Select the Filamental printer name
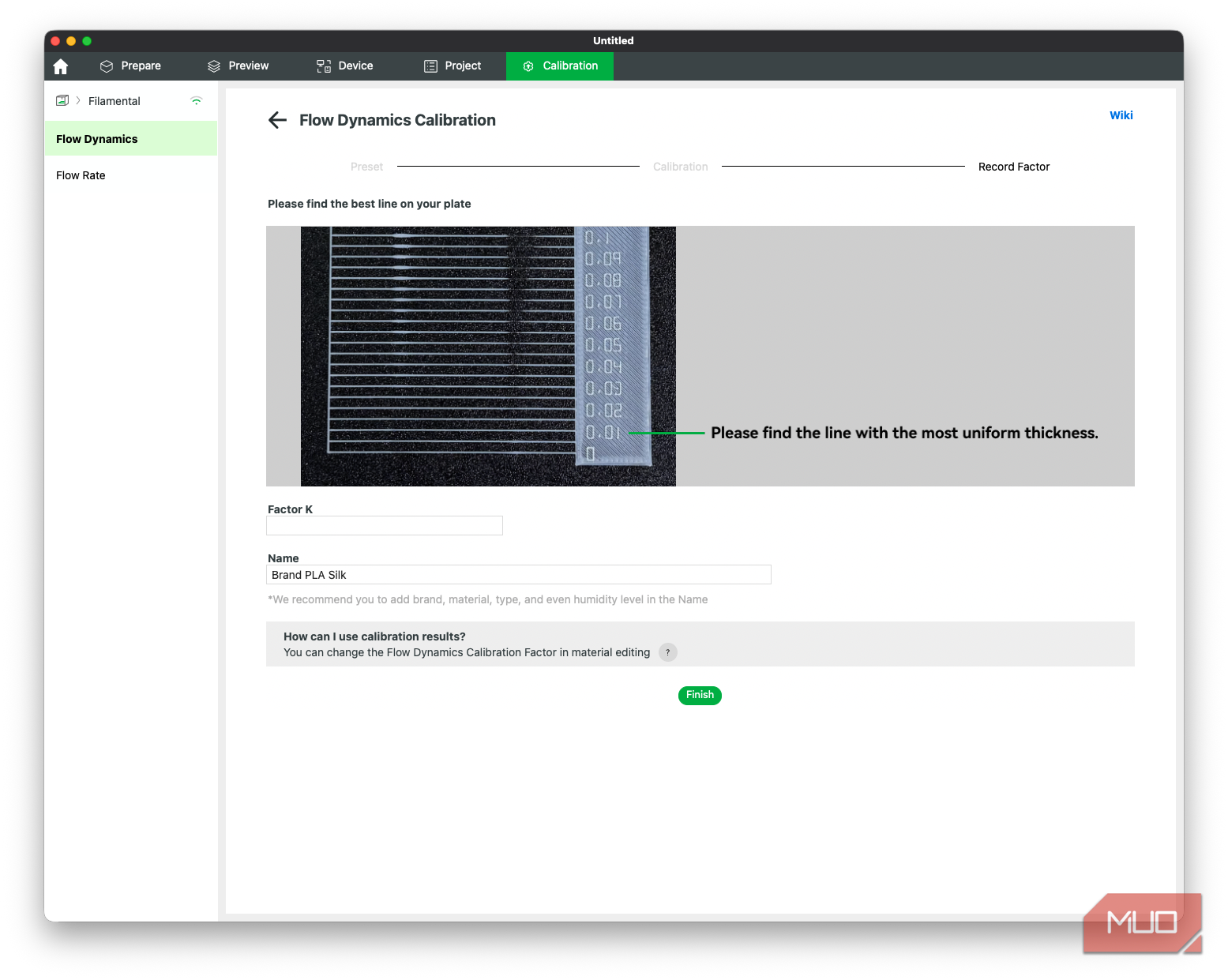 click(115, 101)
